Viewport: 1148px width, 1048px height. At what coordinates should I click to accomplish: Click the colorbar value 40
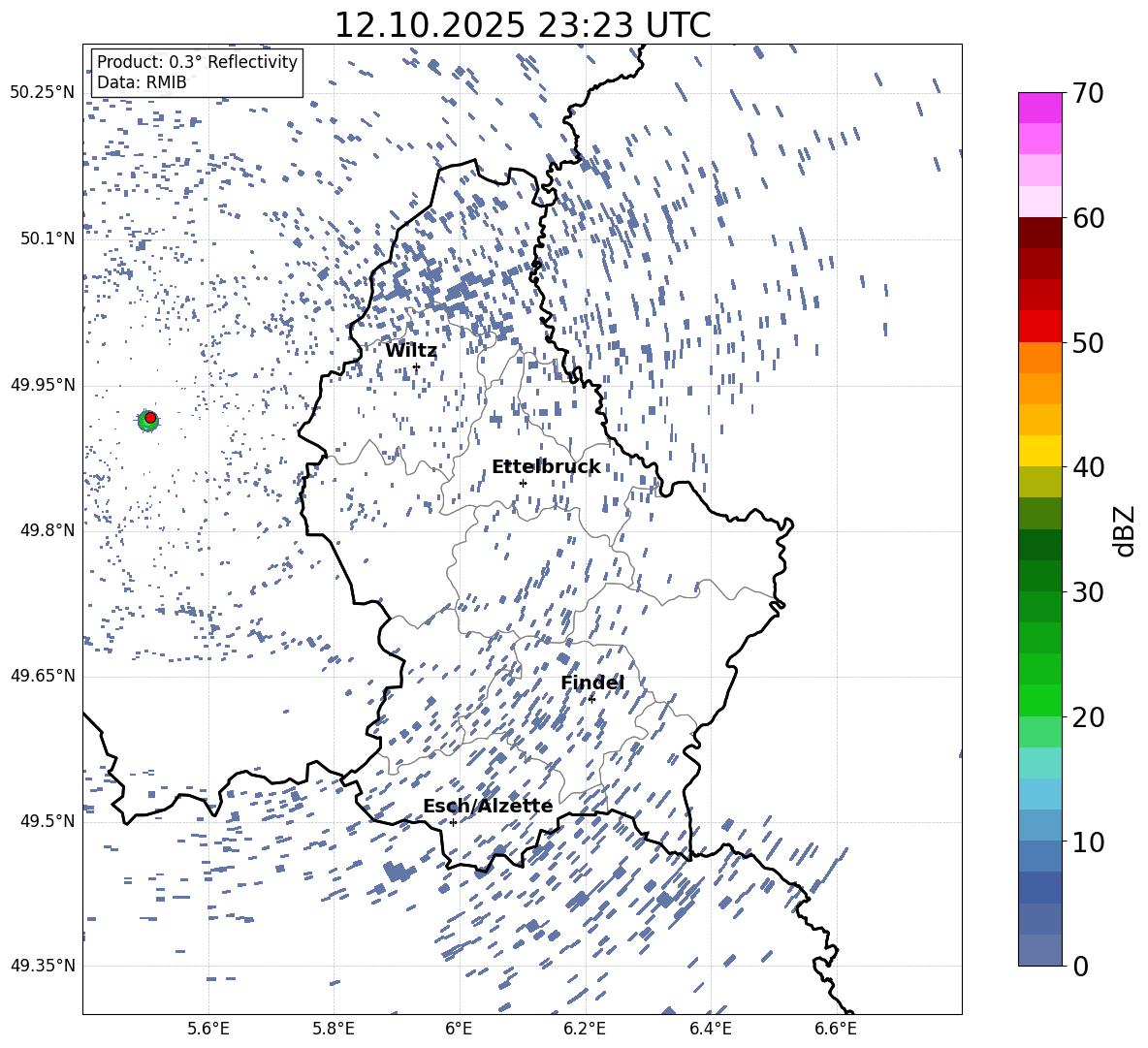pos(1088,467)
